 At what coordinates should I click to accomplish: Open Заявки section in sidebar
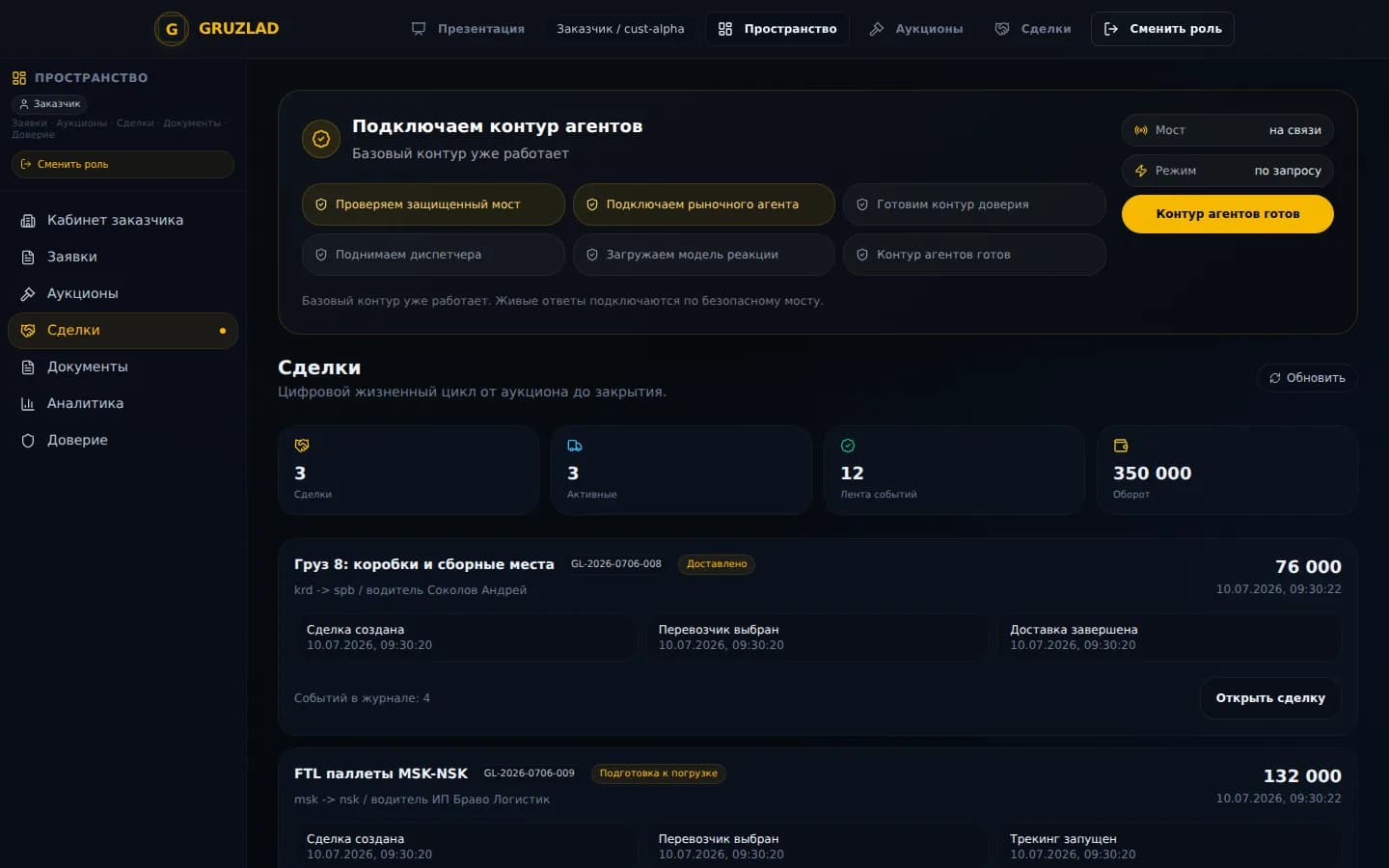tap(123, 257)
